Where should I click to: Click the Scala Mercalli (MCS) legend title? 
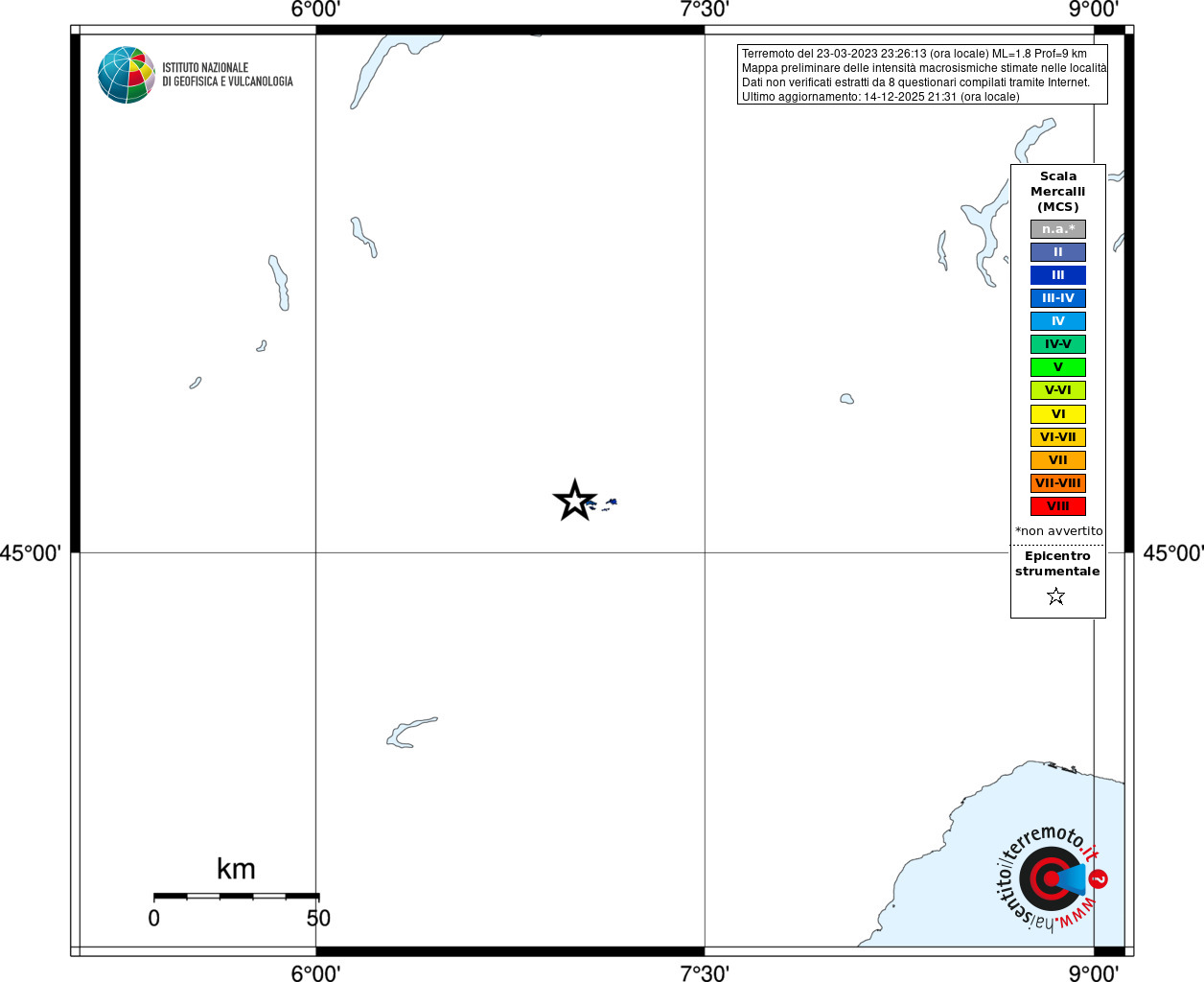tap(1058, 192)
